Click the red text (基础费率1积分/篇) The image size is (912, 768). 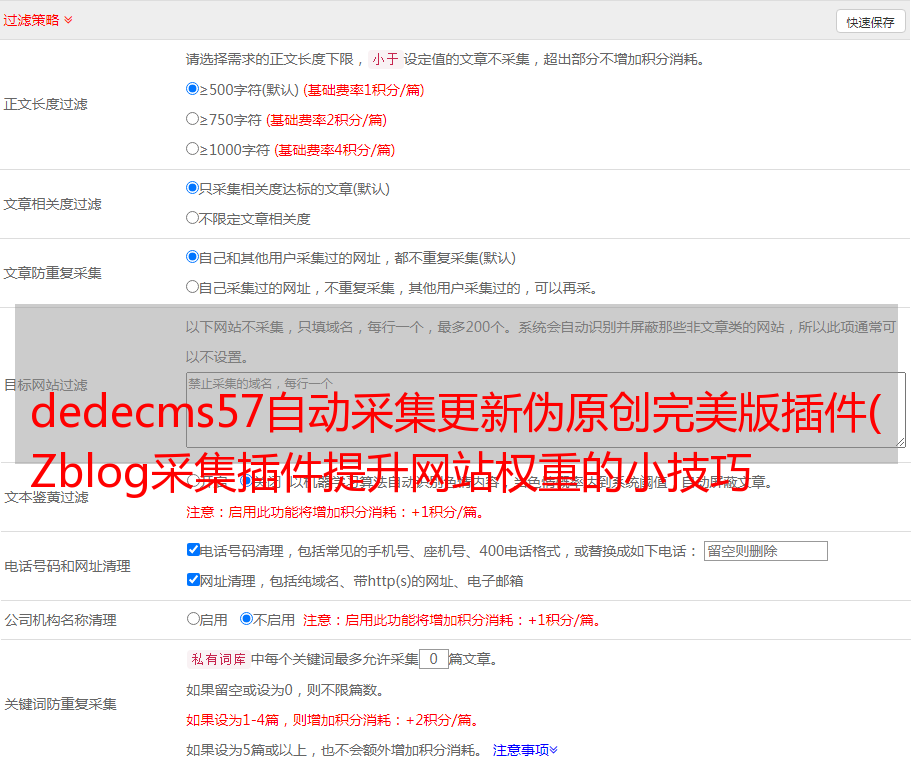[364, 90]
